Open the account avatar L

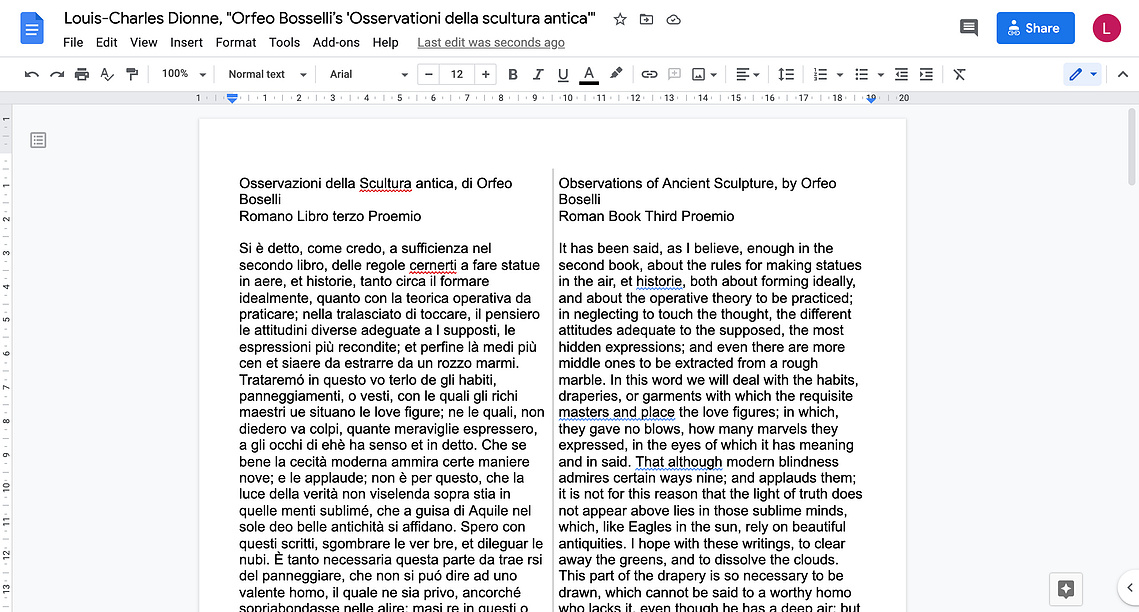tap(1106, 28)
